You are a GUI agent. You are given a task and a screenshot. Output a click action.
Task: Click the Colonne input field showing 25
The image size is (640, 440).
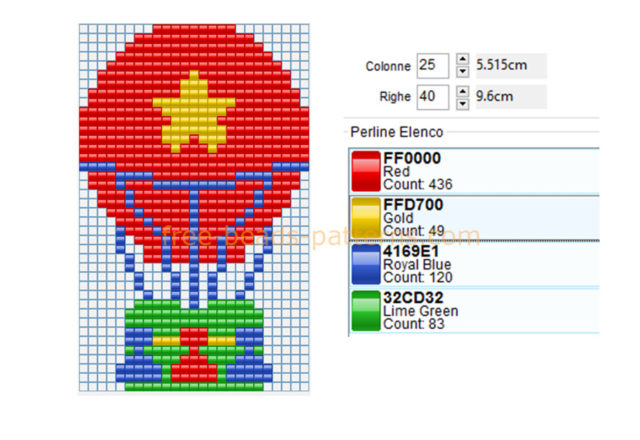point(433,65)
